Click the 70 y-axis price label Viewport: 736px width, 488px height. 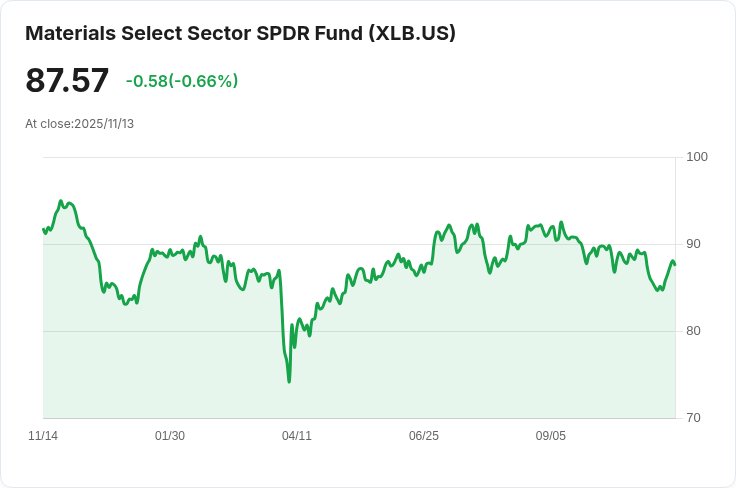[693, 418]
